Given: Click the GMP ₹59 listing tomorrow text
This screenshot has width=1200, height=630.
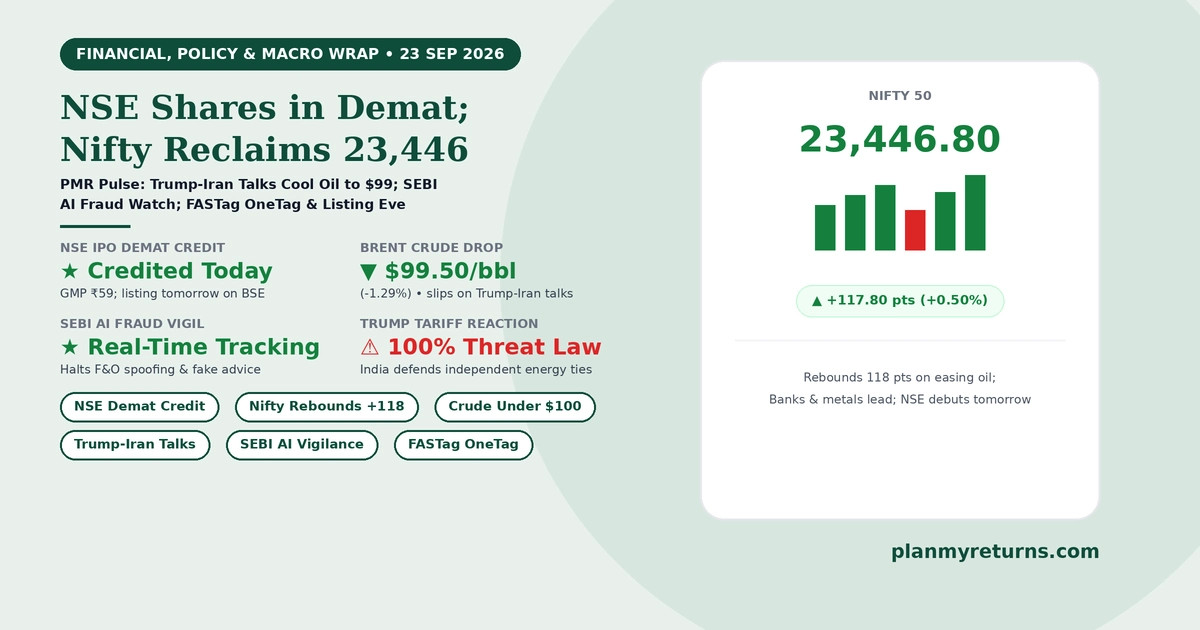Looking at the screenshot, I should [x=162, y=294].
